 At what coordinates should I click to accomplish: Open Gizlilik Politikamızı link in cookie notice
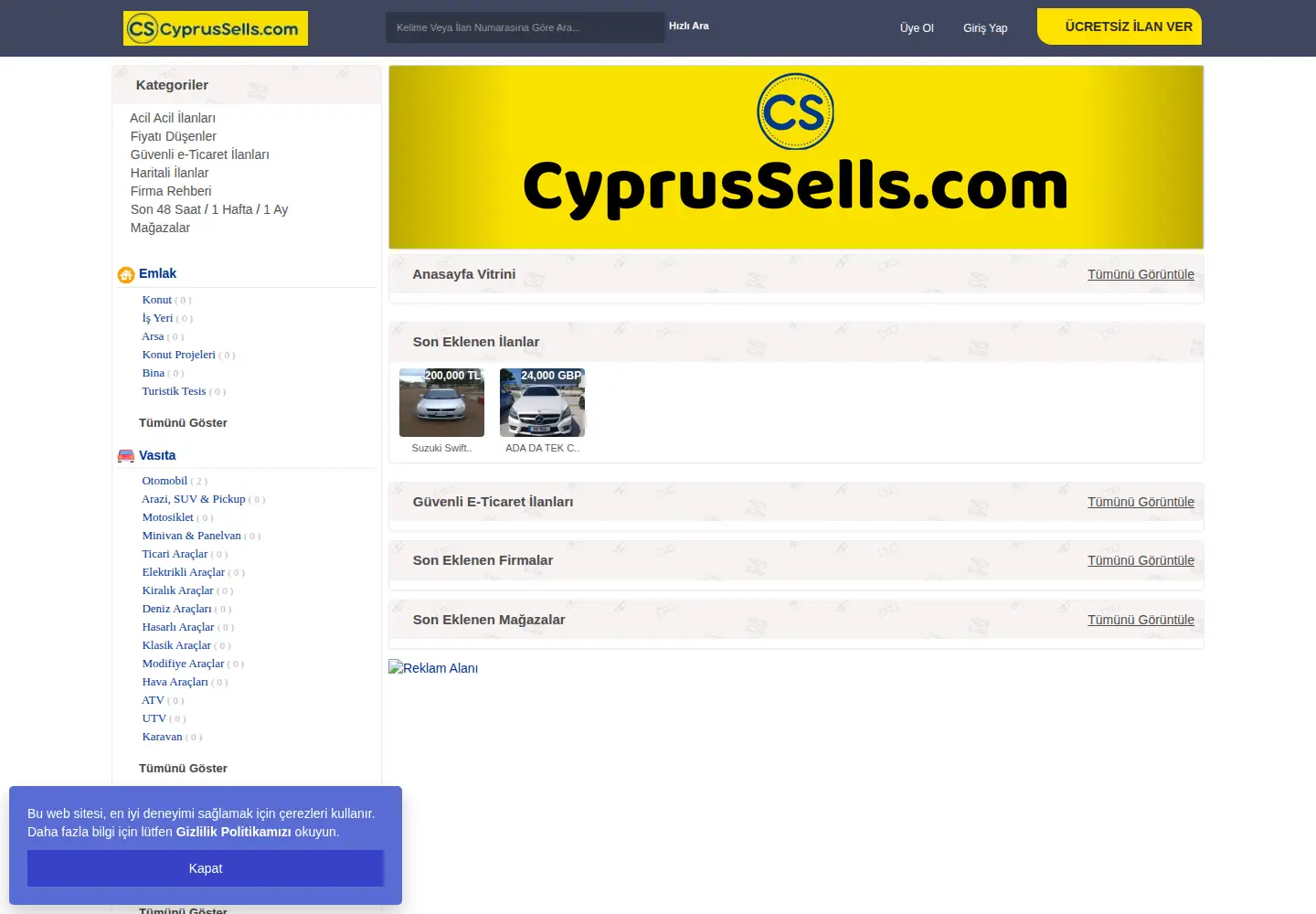click(x=233, y=832)
